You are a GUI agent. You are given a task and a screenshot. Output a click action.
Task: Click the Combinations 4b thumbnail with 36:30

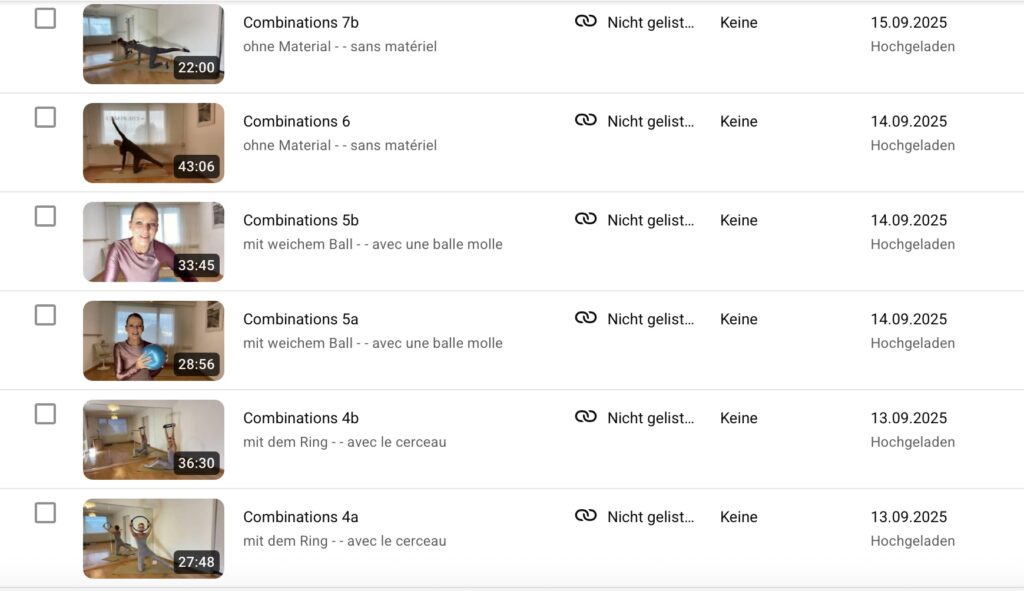click(x=153, y=440)
